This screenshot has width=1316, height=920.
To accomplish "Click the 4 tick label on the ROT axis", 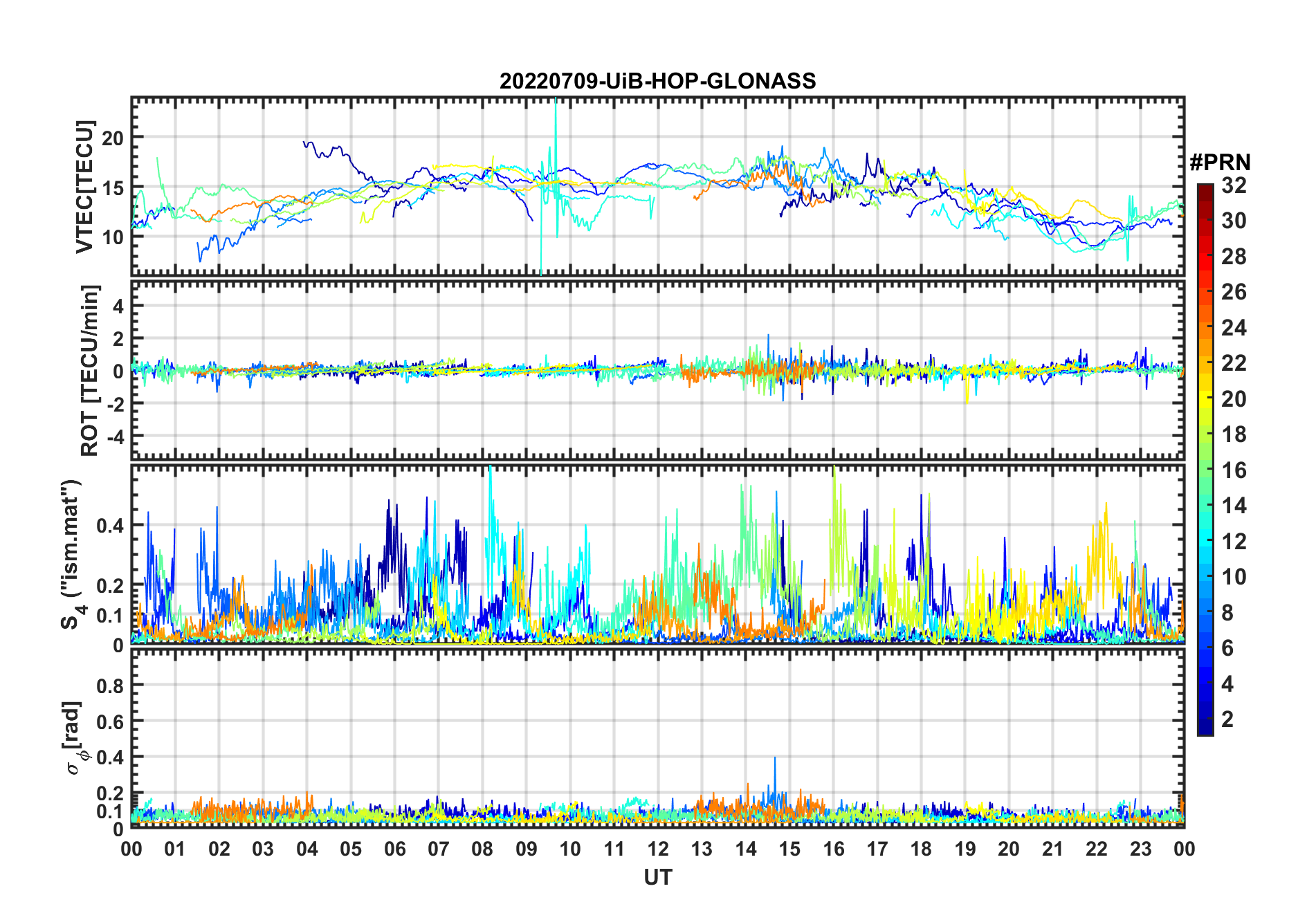I will pyautogui.click(x=118, y=306).
